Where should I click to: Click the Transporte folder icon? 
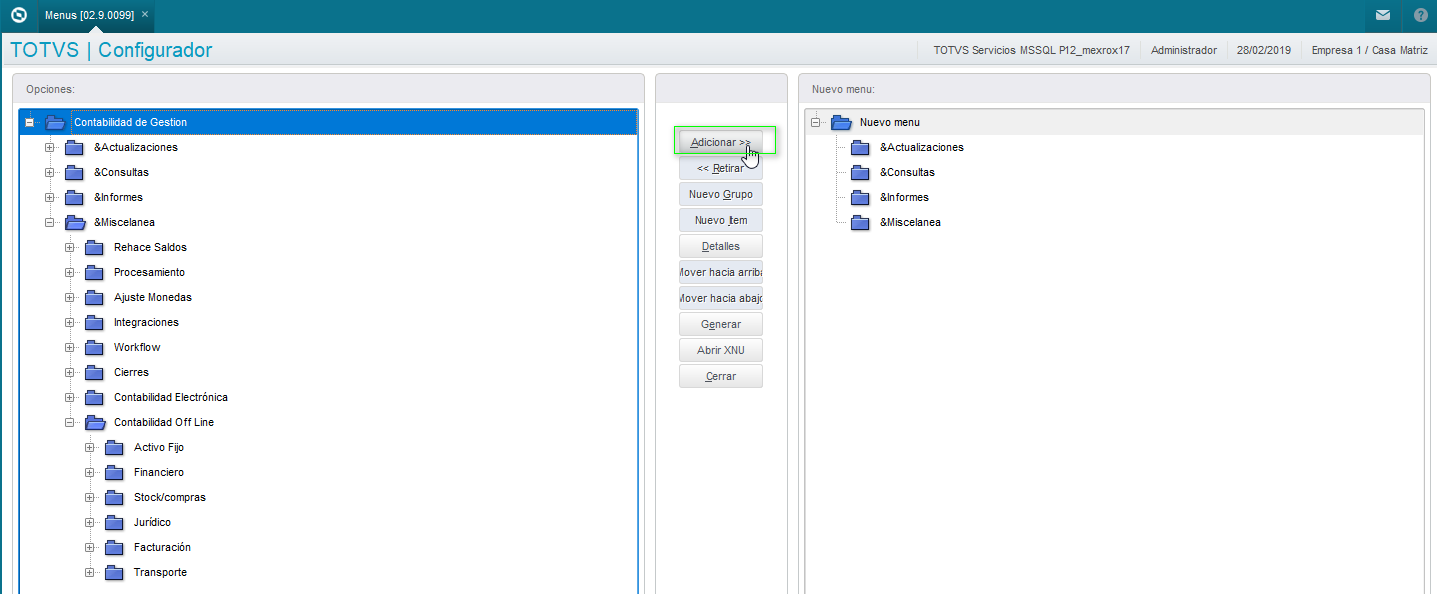115,572
